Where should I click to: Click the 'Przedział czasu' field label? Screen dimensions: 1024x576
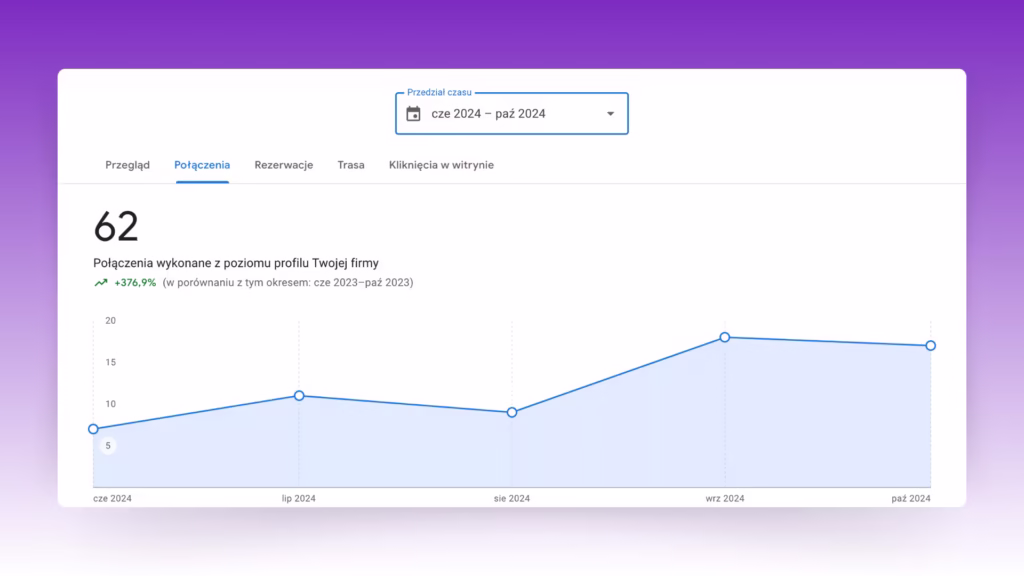[x=439, y=92]
